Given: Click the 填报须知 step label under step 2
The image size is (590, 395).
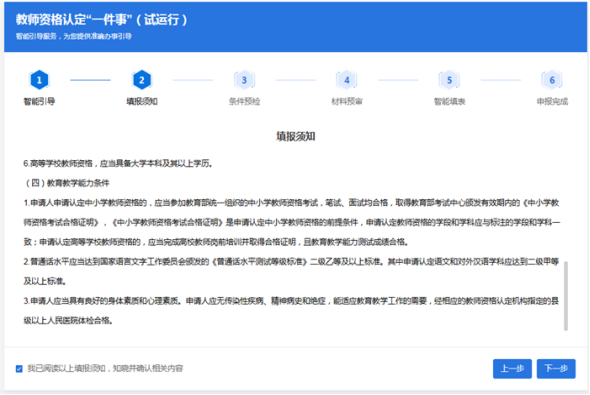Looking at the screenshot, I should point(142,102).
